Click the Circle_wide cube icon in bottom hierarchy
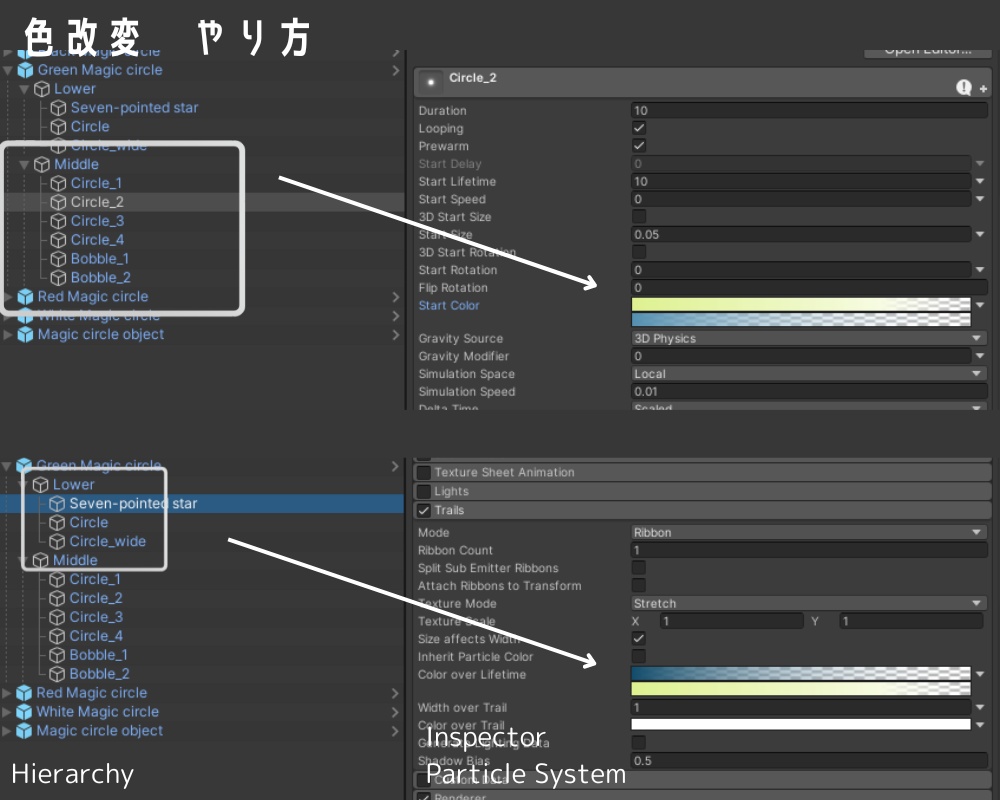1000x800 pixels. [x=57, y=542]
